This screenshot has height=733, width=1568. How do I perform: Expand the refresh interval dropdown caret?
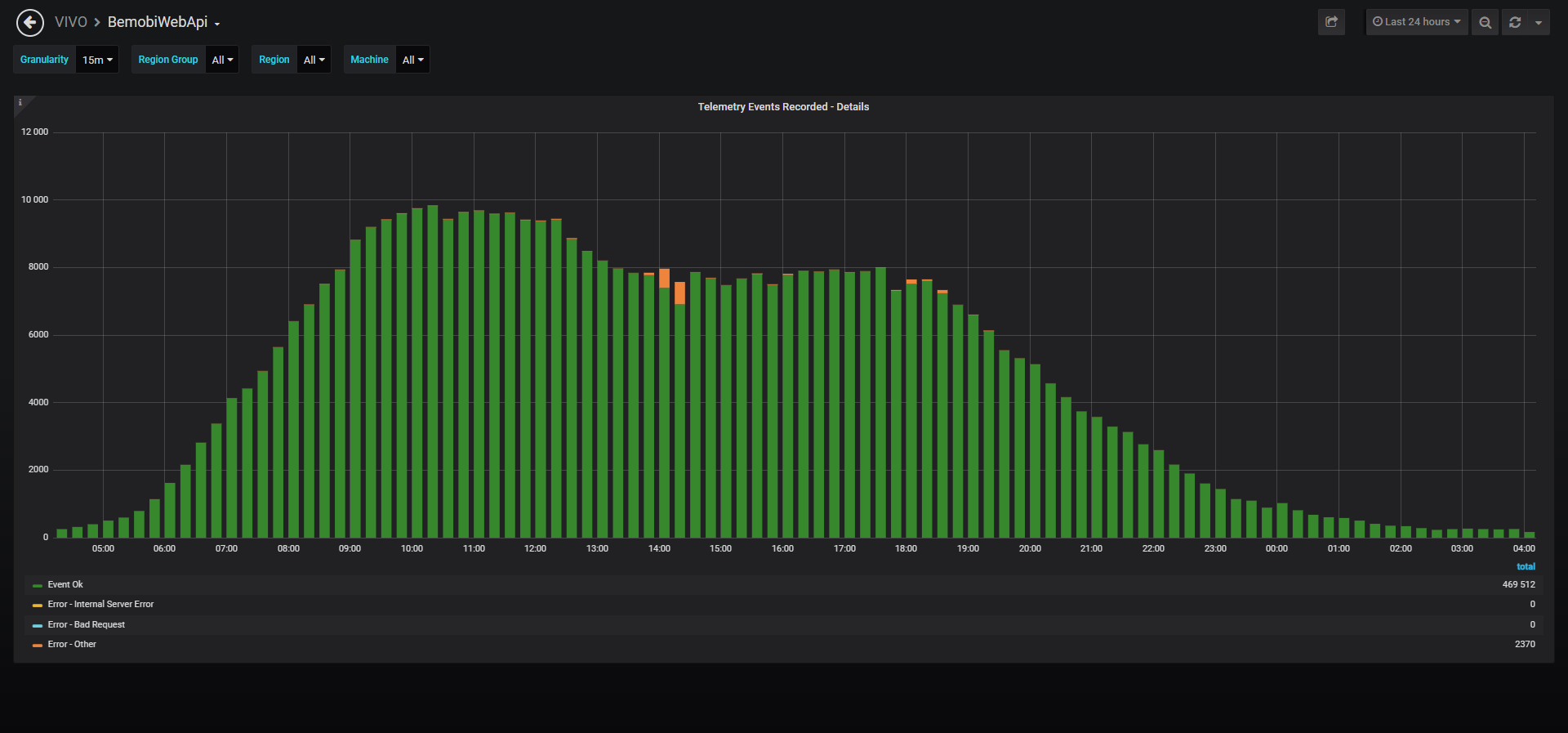point(1539,22)
